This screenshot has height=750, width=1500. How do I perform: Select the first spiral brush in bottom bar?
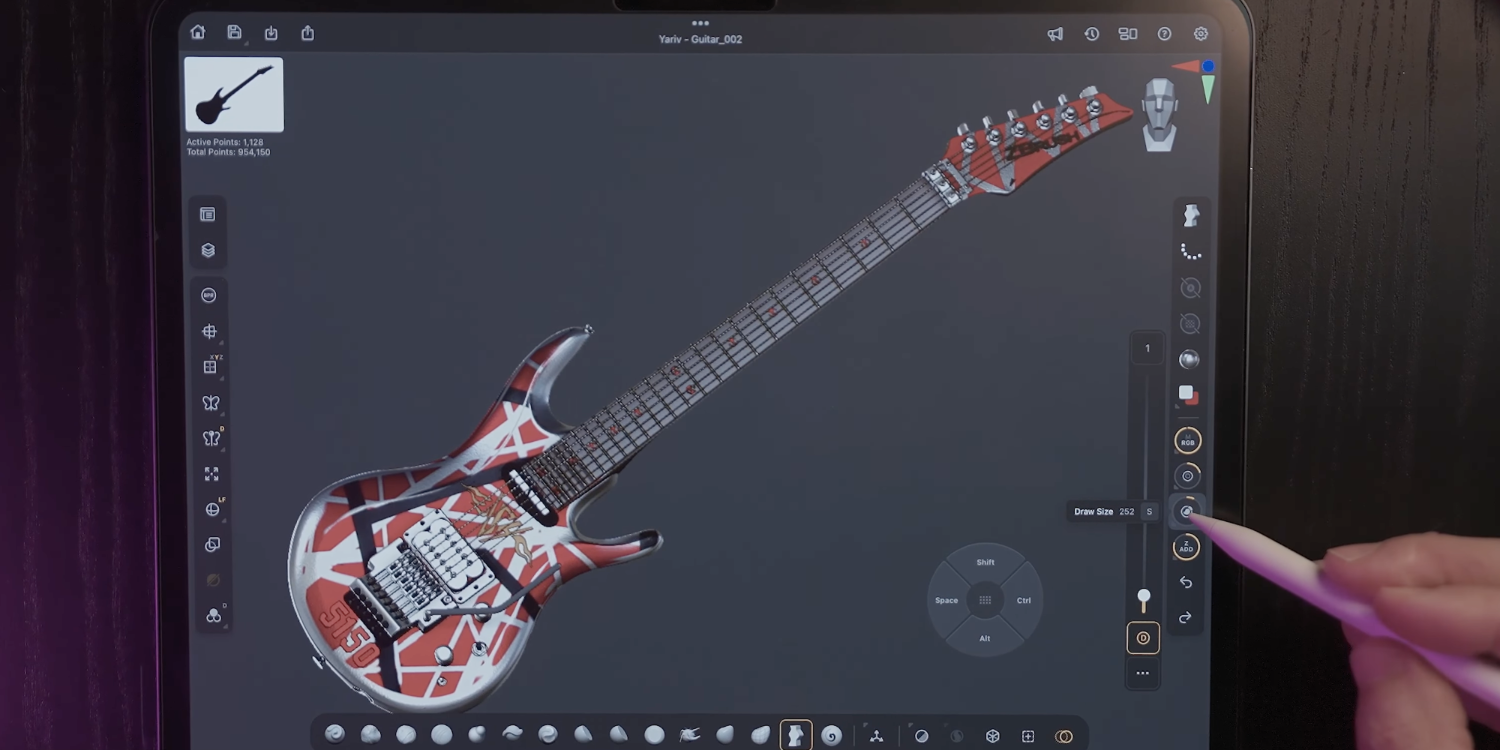pyautogui.click(x=335, y=735)
